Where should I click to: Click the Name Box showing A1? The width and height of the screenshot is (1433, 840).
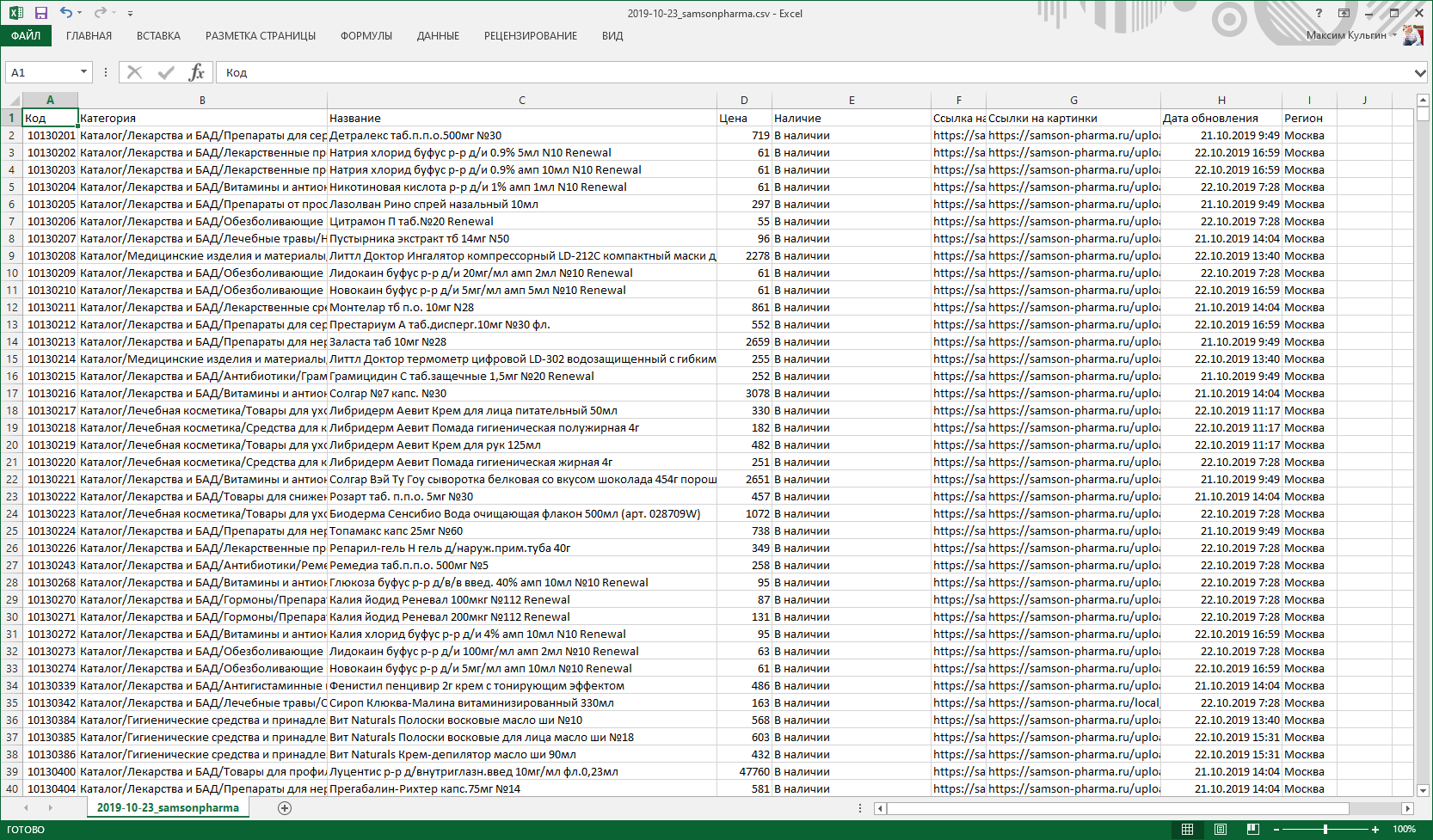[x=43, y=72]
